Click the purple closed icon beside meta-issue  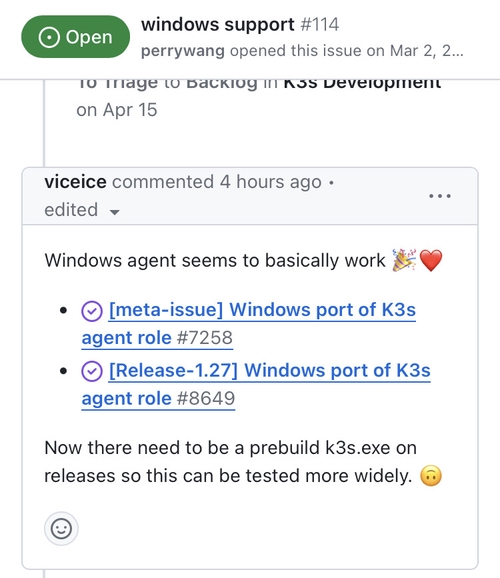tap(92, 311)
